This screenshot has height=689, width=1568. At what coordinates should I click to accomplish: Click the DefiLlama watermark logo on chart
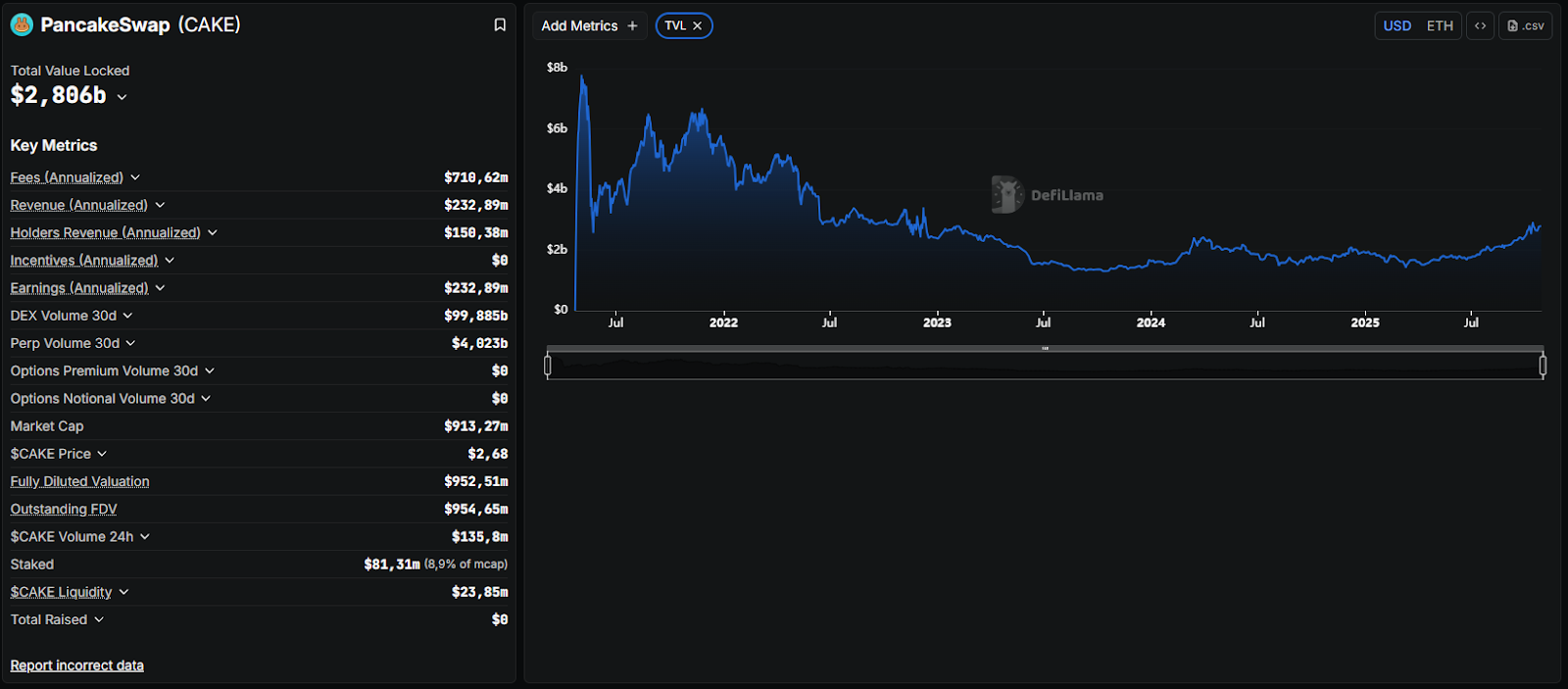(1006, 194)
